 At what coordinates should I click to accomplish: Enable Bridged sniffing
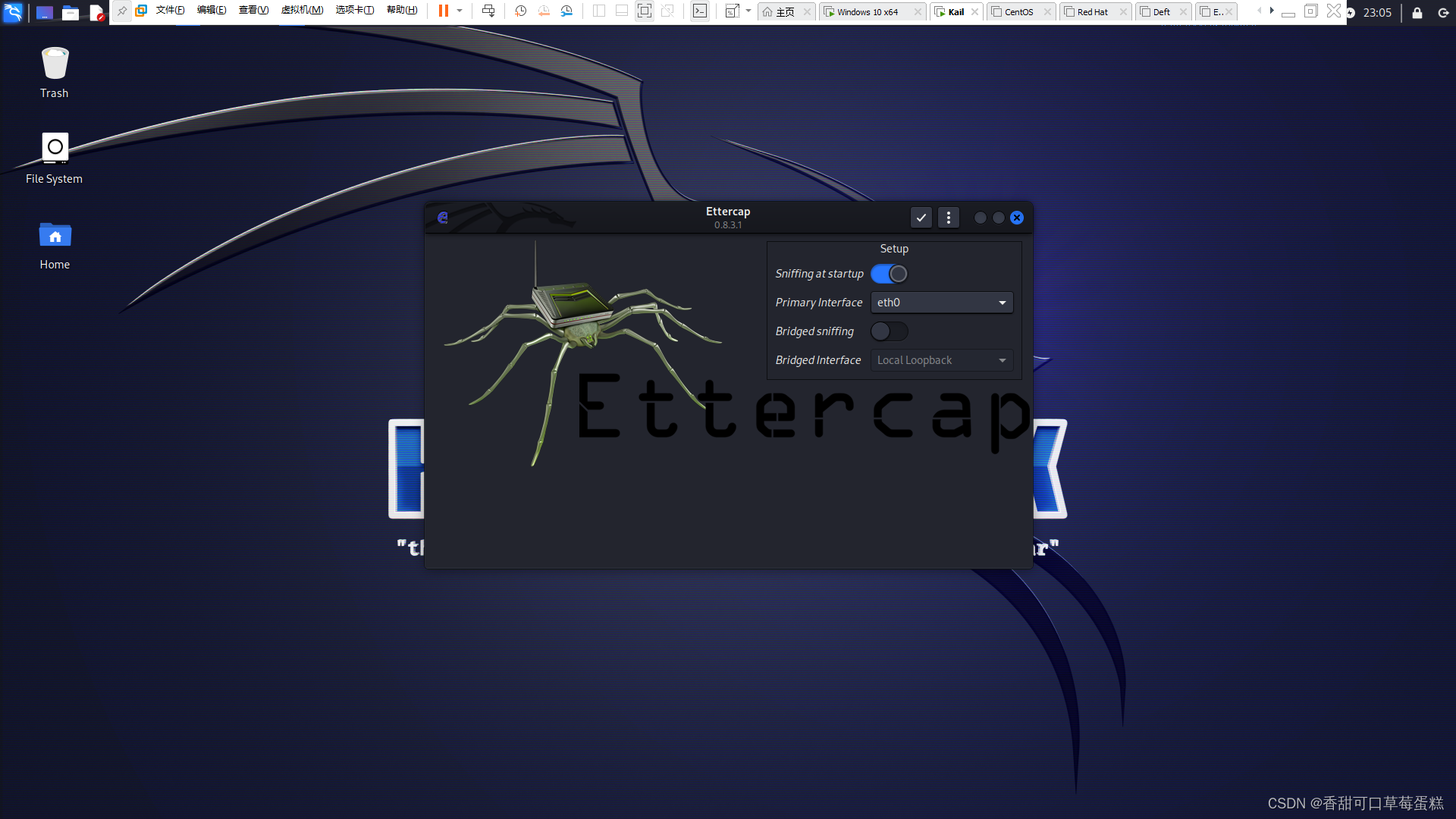(889, 331)
